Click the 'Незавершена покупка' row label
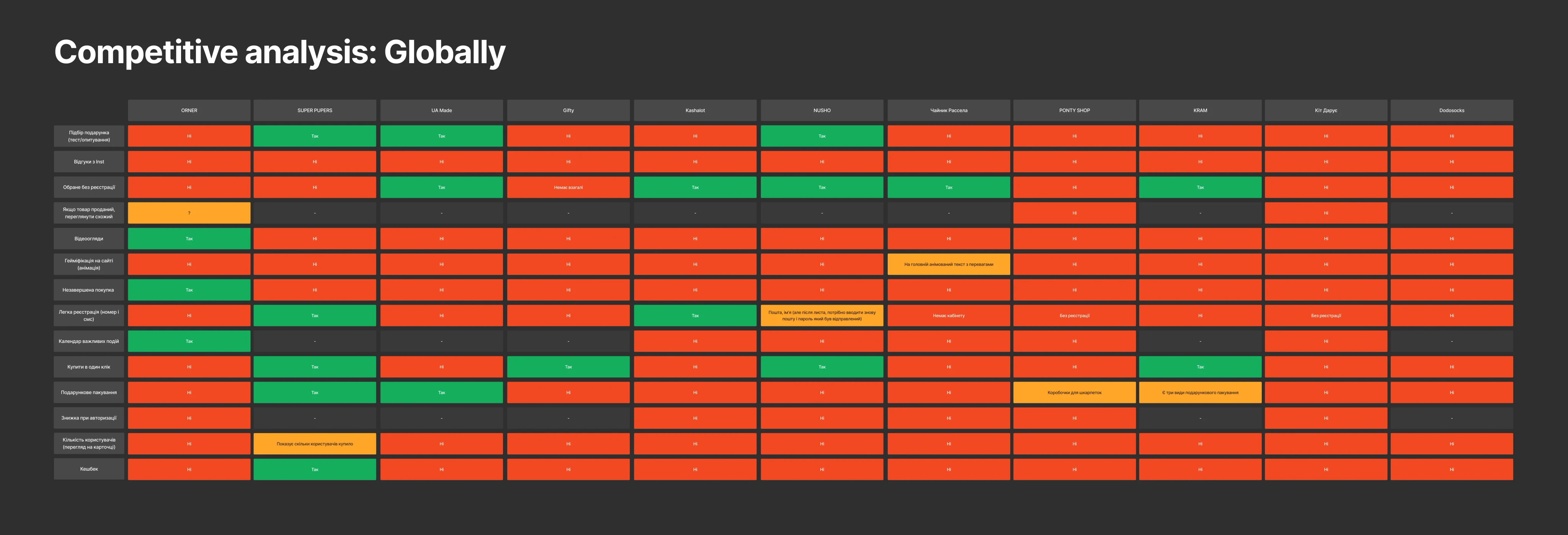The height and width of the screenshot is (535, 1568). click(89, 290)
